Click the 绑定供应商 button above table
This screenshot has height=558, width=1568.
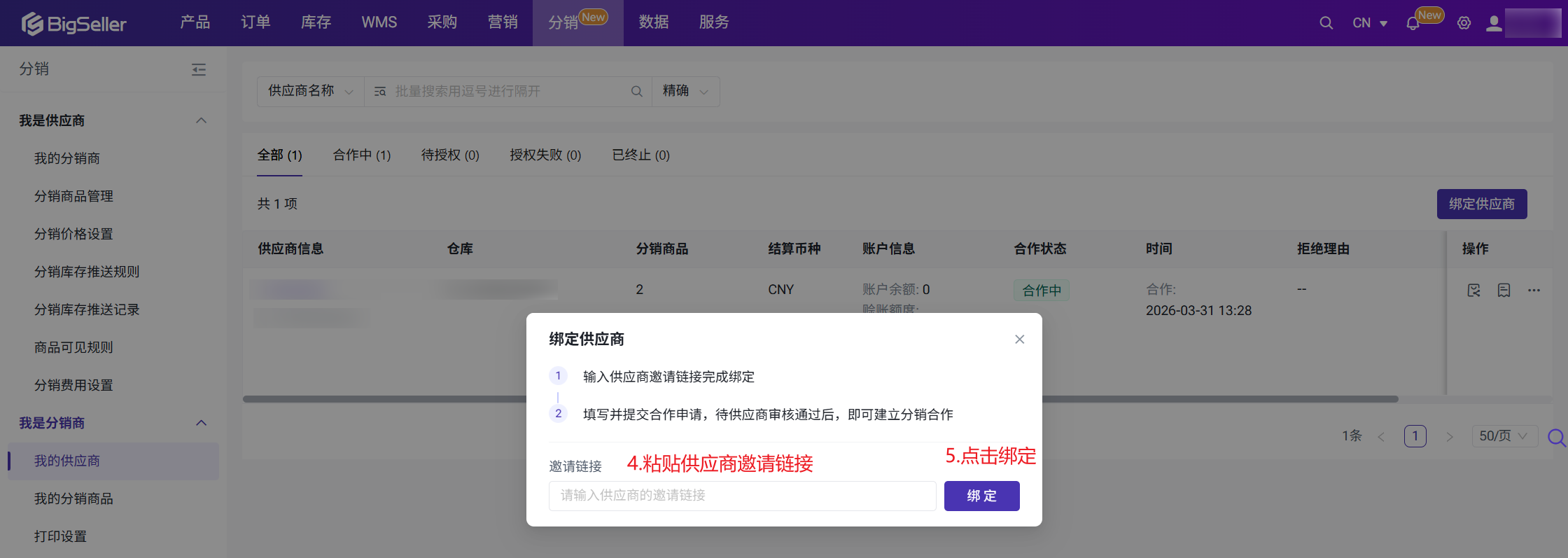1481,204
